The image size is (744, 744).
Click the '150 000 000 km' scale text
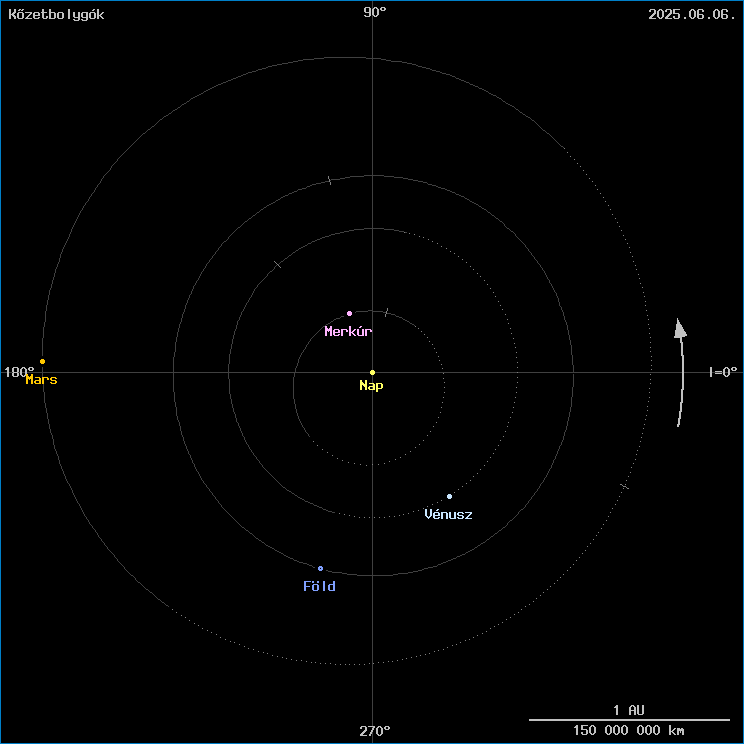629,730
